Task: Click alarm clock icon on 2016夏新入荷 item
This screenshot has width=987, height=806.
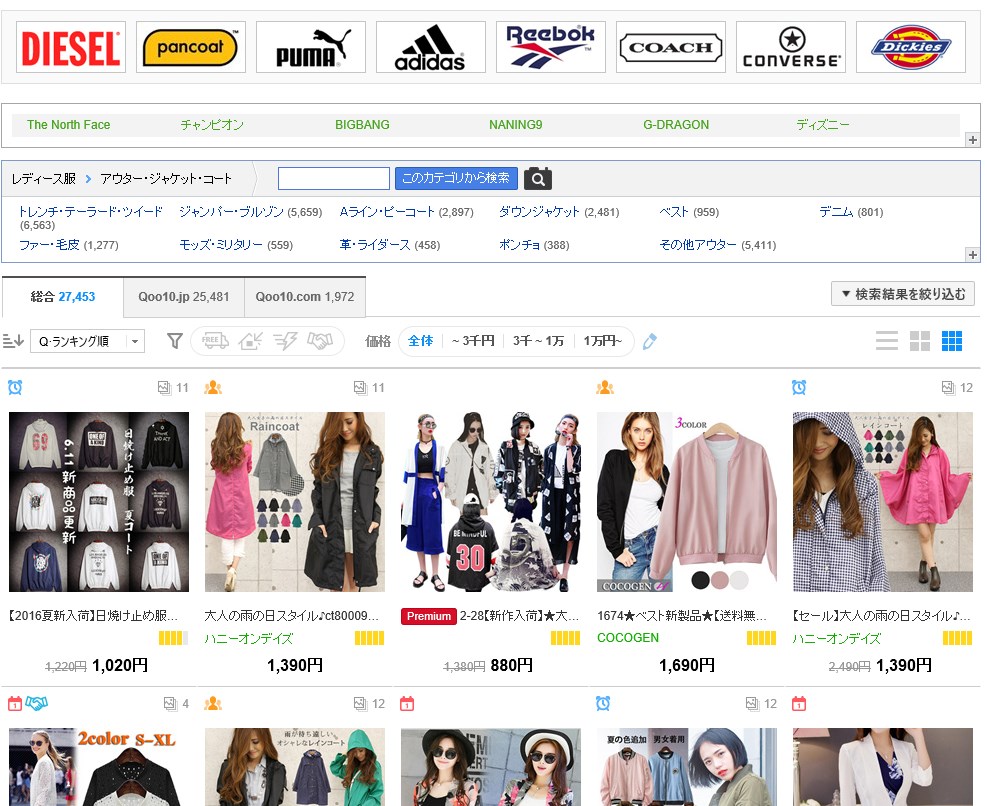Action: tap(15, 387)
